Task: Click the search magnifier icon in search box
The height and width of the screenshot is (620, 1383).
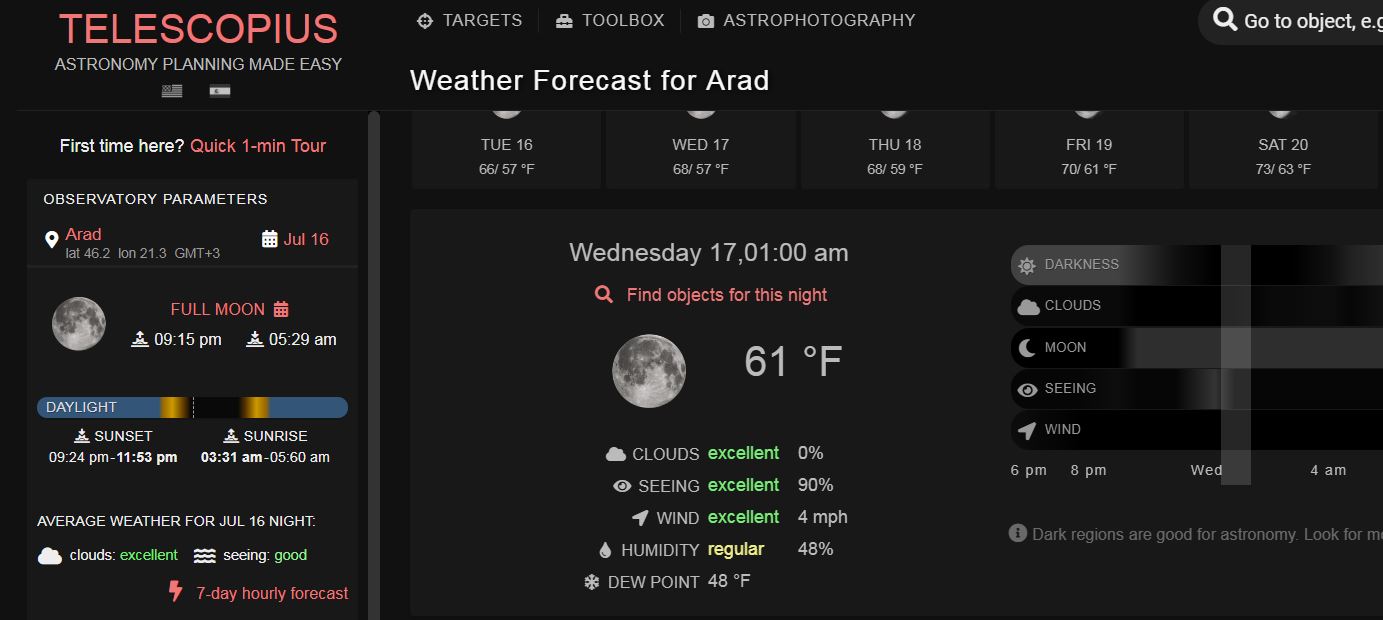Action: point(1224,19)
